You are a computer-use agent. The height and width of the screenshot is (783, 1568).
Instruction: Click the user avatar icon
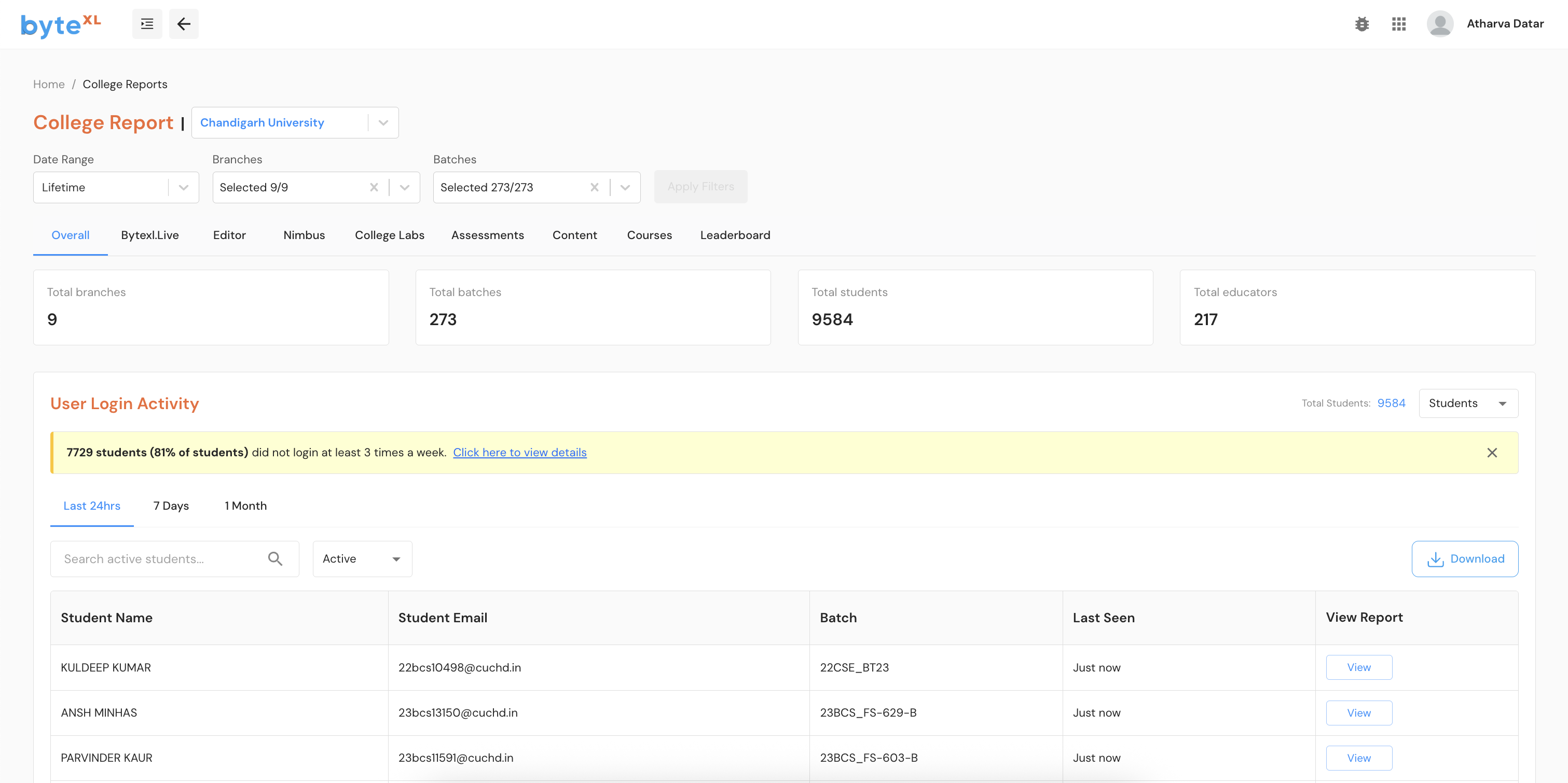1439,24
